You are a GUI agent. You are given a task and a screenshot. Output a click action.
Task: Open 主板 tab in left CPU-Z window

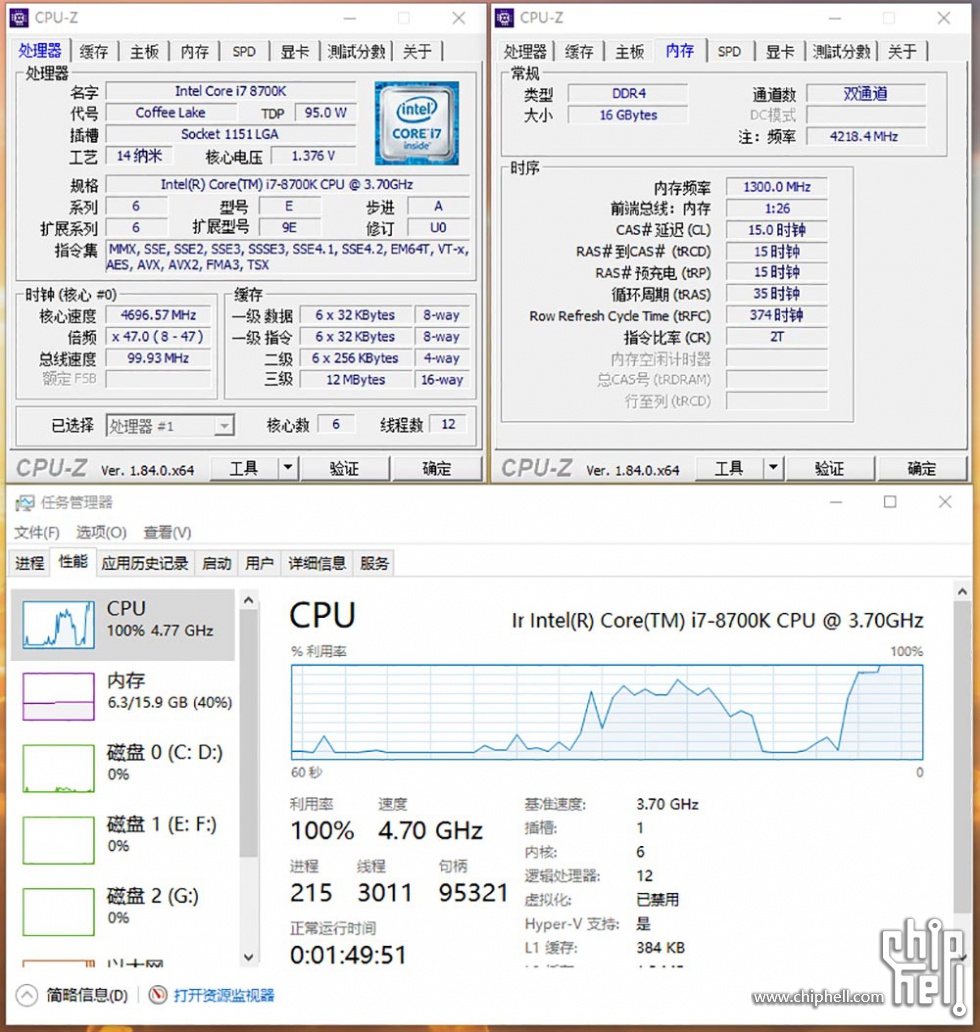[144, 51]
